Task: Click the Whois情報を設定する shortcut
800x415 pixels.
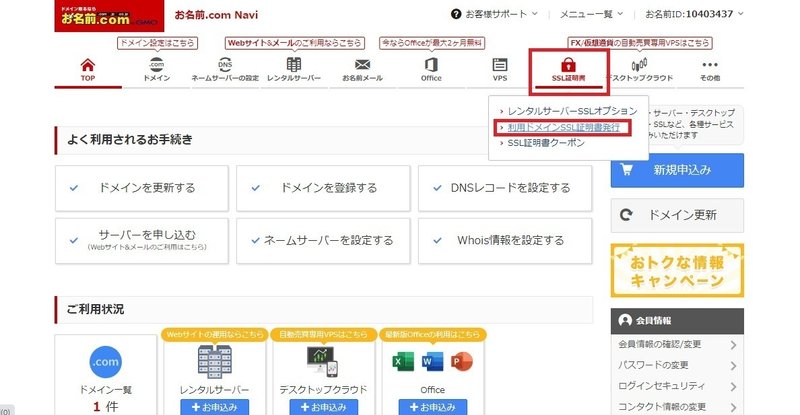Action: pyautogui.click(x=505, y=240)
